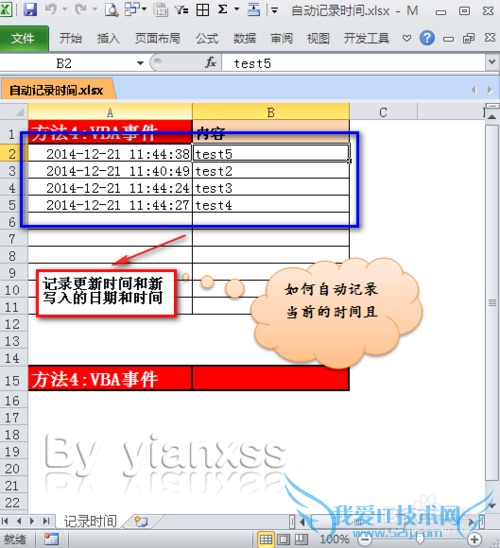Viewport: 500px width, 548px height.
Task: Go to next sheet navigation arrow
Action: 32,521
